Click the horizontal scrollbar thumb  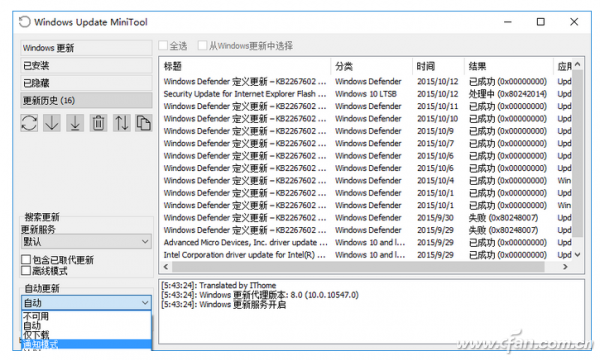pos(357,267)
